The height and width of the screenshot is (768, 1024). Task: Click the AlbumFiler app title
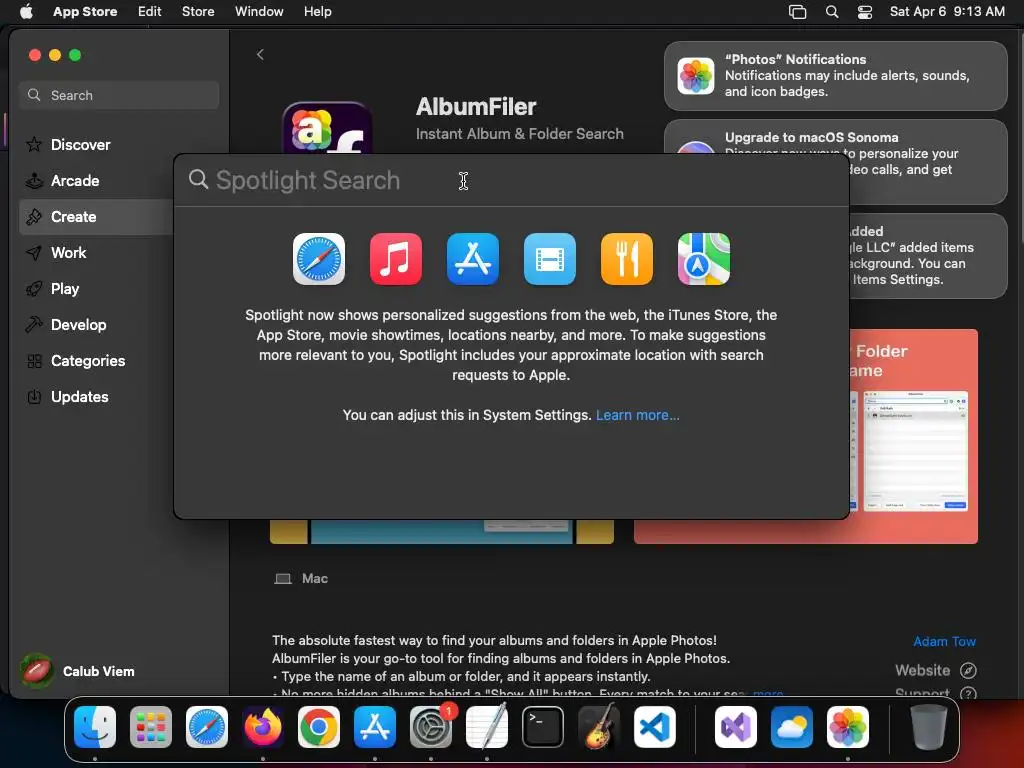[x=476, y=106]
